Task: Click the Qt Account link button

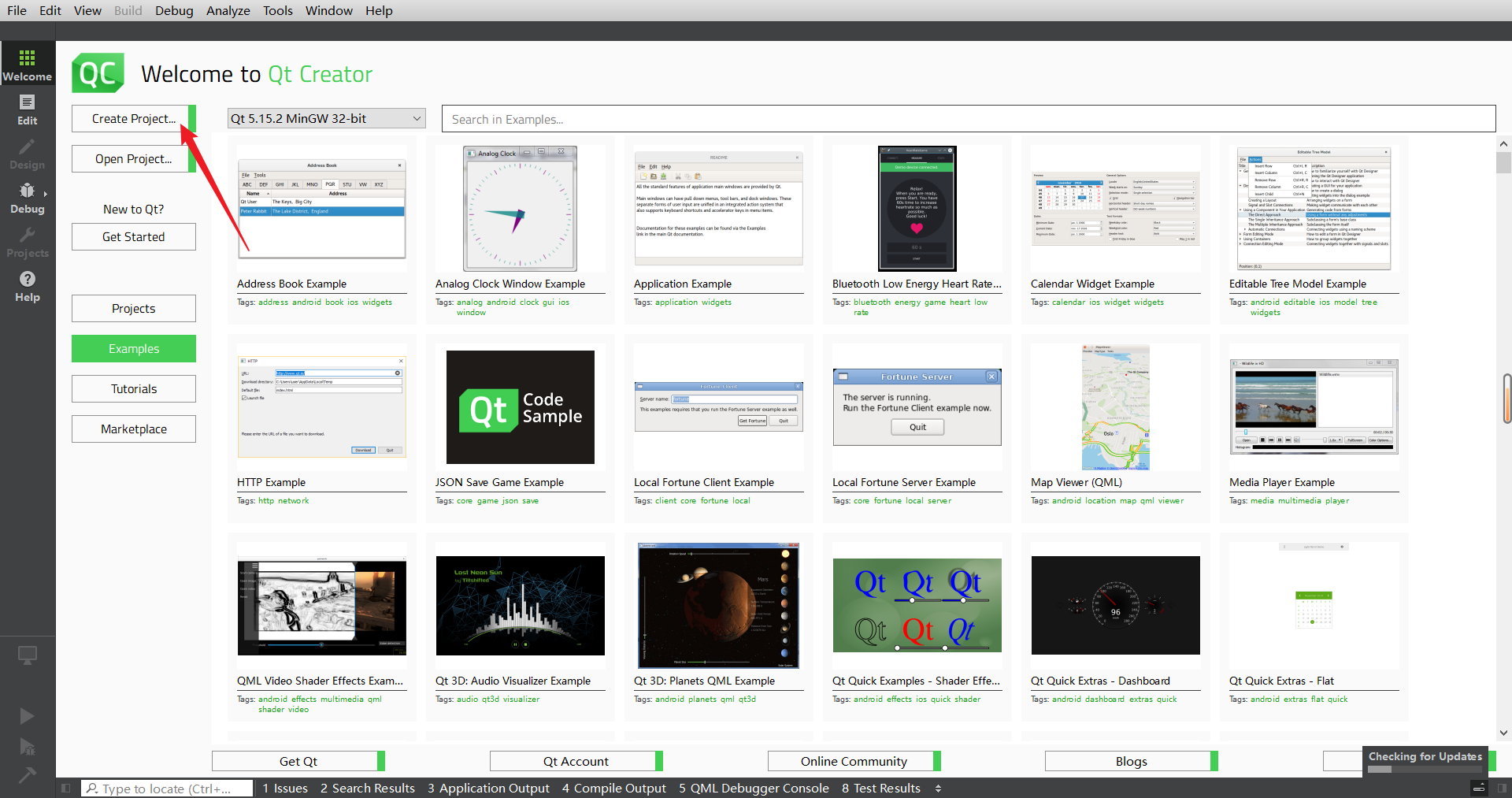Action: pyautogui.click(x=576, y=761)
